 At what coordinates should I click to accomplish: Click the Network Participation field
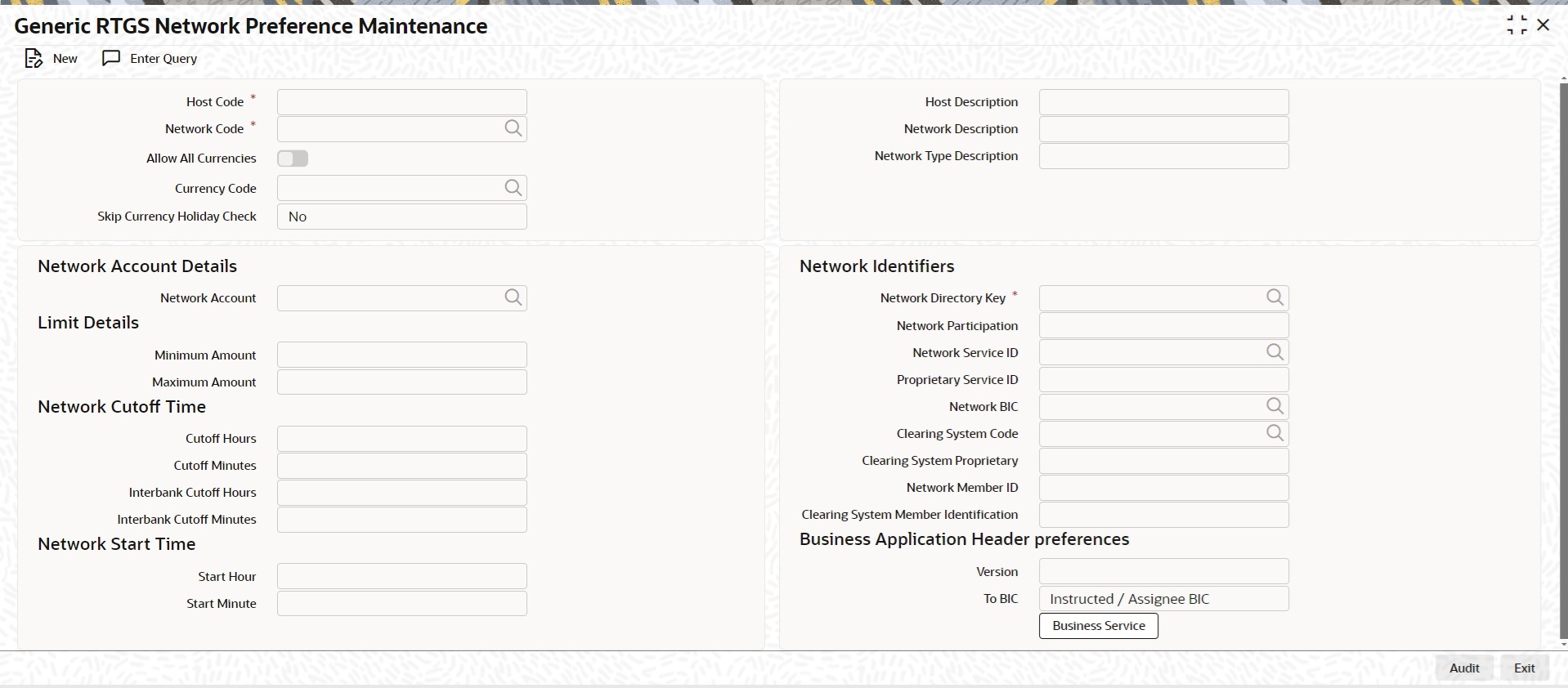click(1164, 325)
